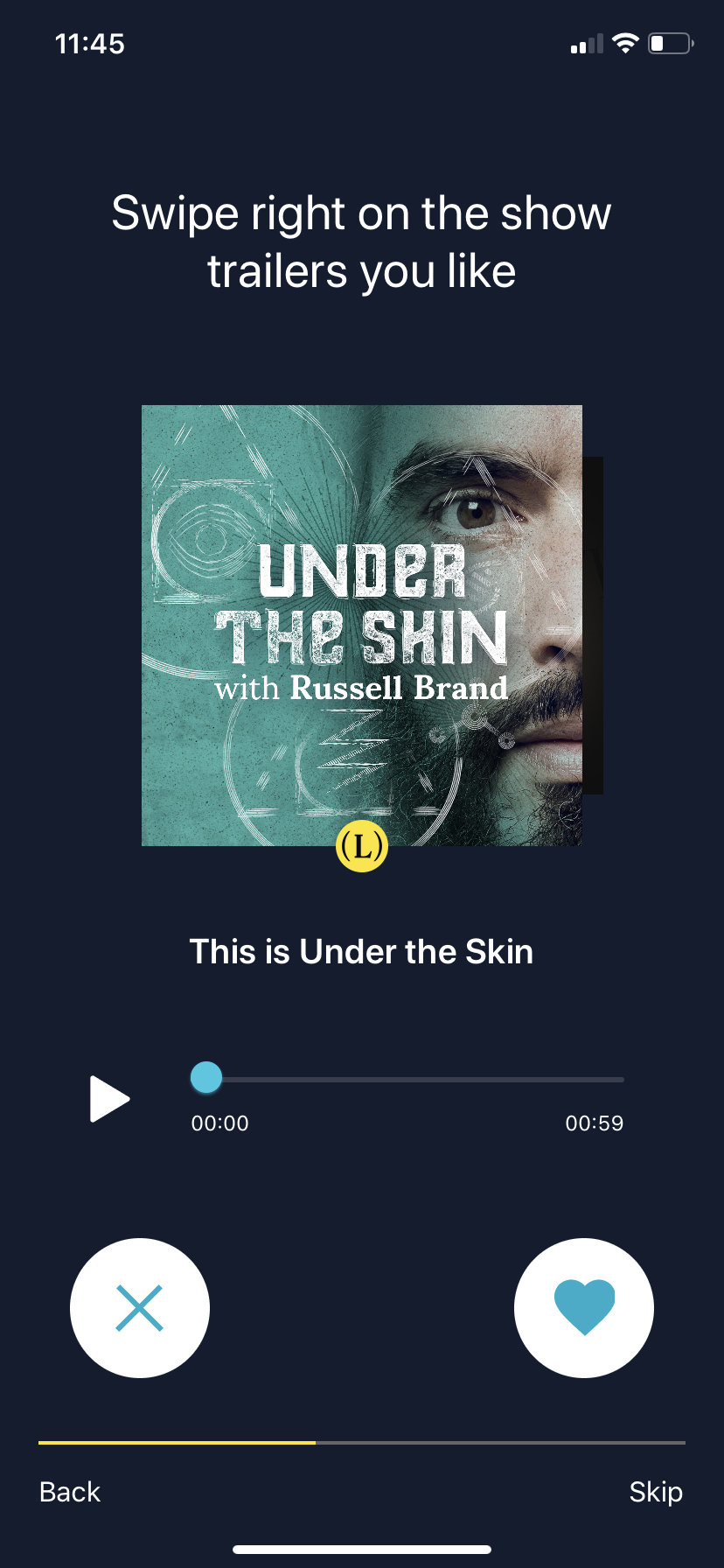Viewport: 724px width, 1568px height.
Task: Tap the heart like button
Action: [x=584, y=1307]
